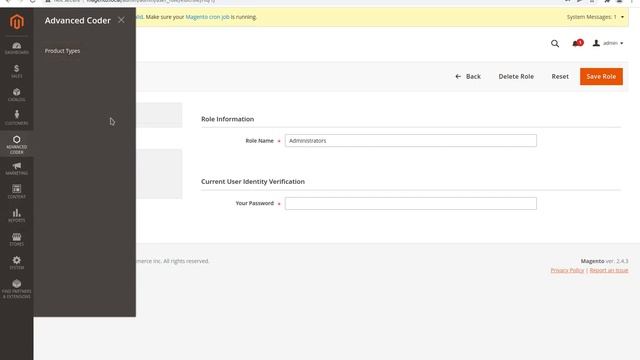Screen dimensions: 640x360
Task: Open Find Partners & Extensions menu
Action: point(17,289)
